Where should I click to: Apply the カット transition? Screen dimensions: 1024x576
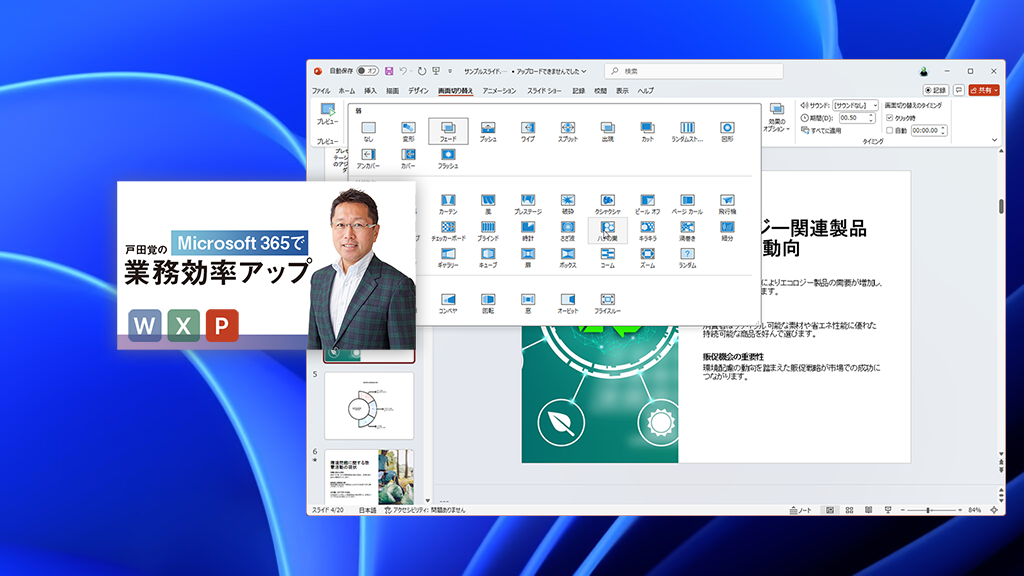tap(647, 131)
